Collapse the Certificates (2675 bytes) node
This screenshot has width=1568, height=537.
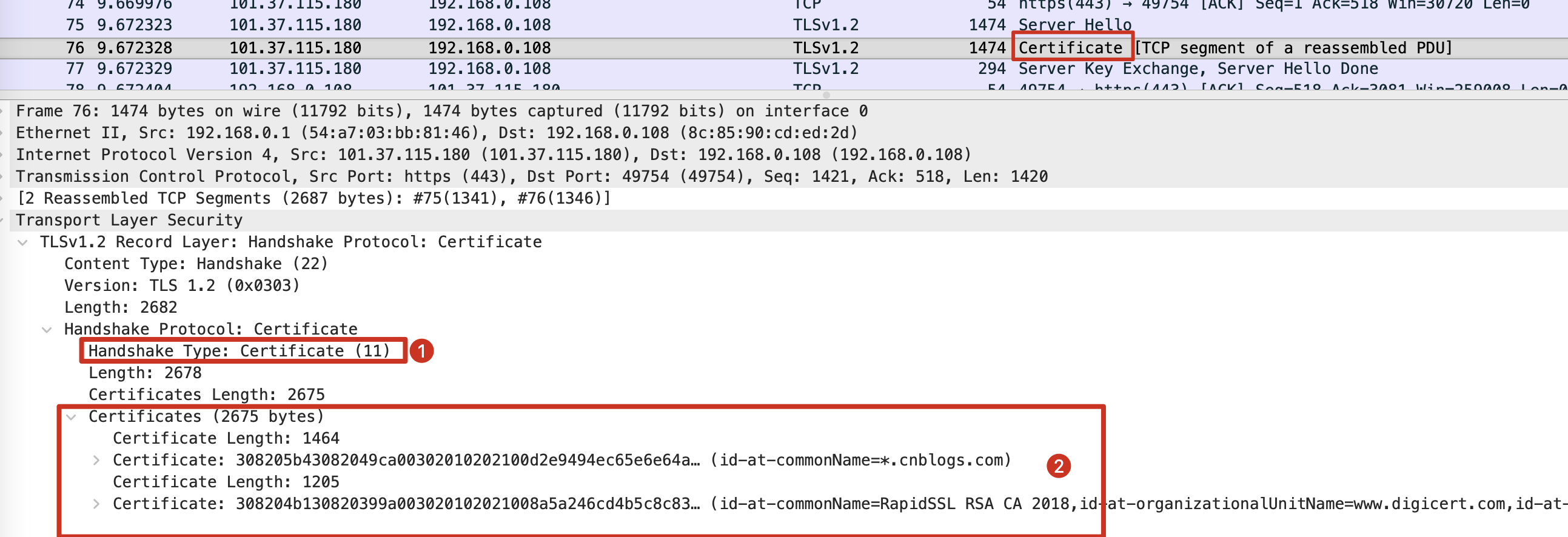pyautogui.click(x=71, y=417)
